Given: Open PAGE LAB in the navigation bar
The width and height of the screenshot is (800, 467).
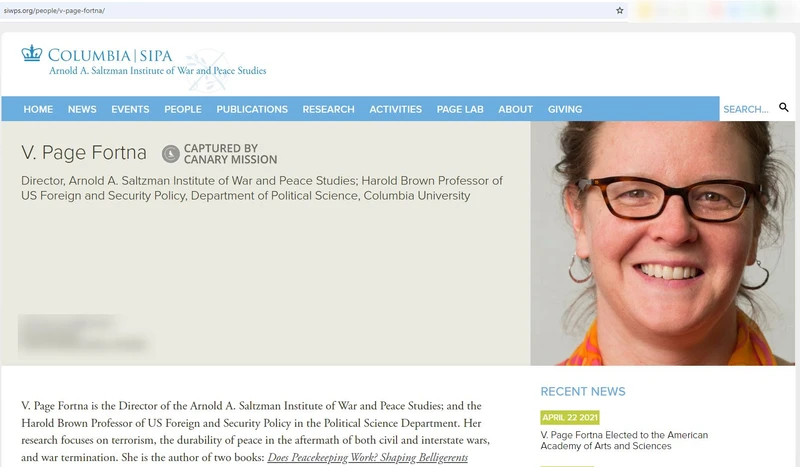Looking at the screenshot, I should click(x=460, y=109).
